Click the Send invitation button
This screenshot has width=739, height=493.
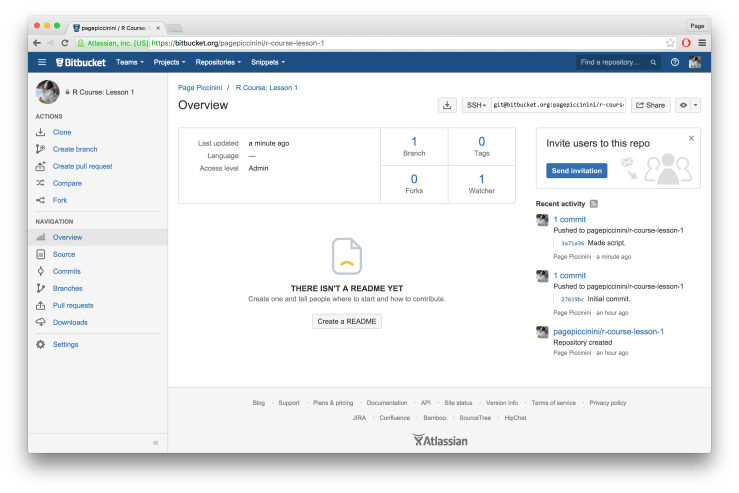(x=577, y=171)
